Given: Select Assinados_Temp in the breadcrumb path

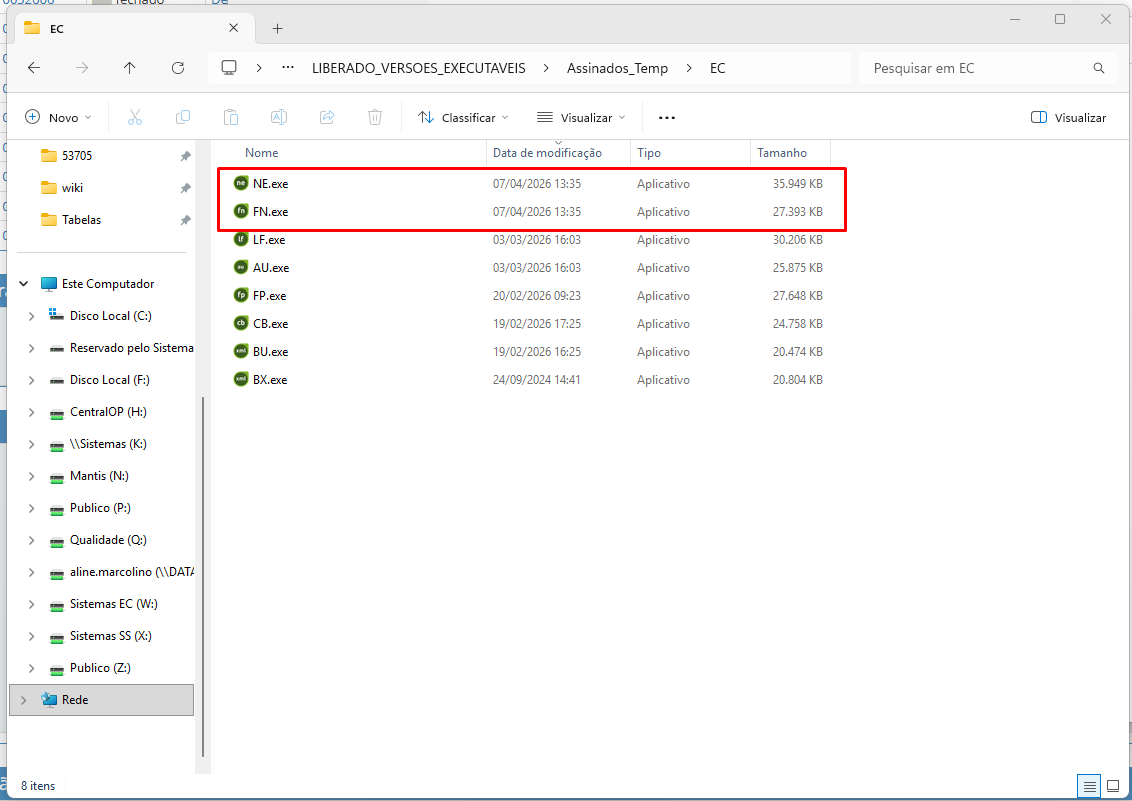Looking at the screenshot, I should click(x=617, y=68).
